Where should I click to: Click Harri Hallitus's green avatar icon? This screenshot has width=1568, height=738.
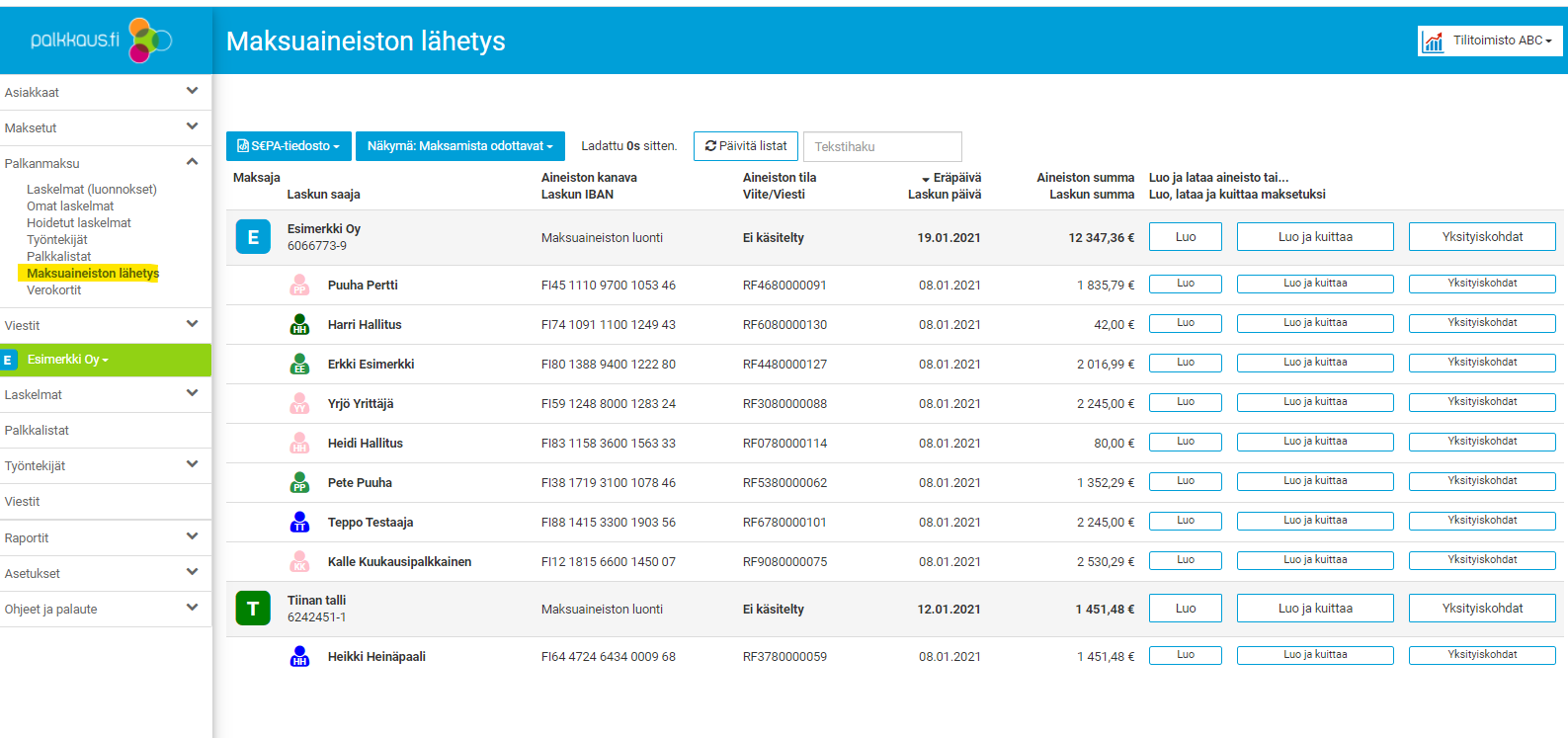click(x=299, y=325)
